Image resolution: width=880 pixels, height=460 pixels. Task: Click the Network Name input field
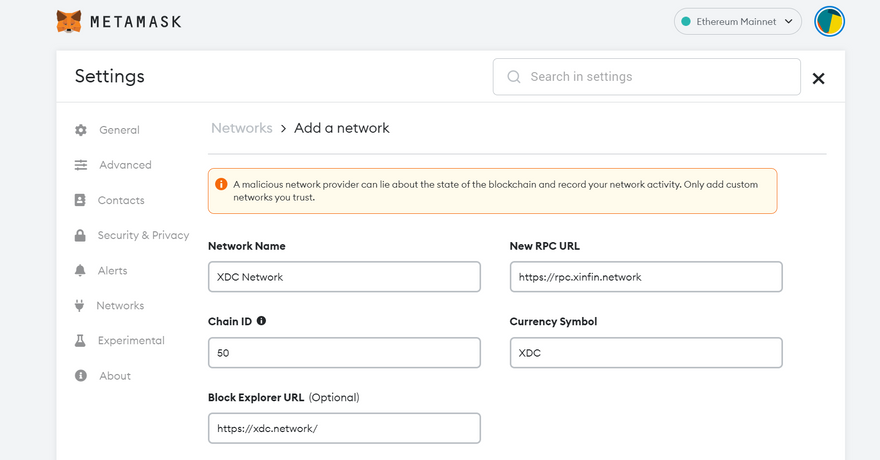pos(344,277)
